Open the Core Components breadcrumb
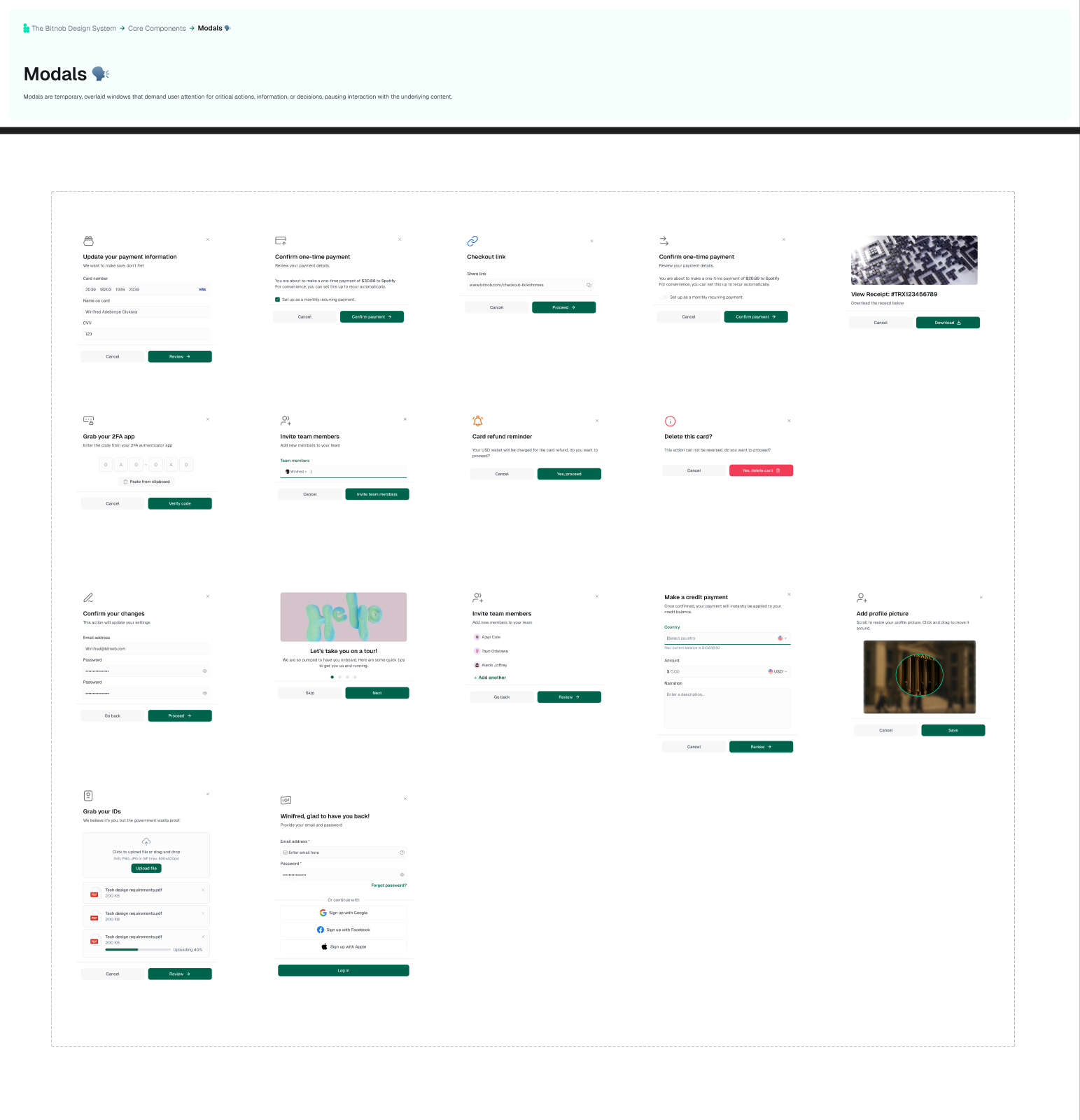This screenshot has width=1080, height=1120. coord(157,29)
